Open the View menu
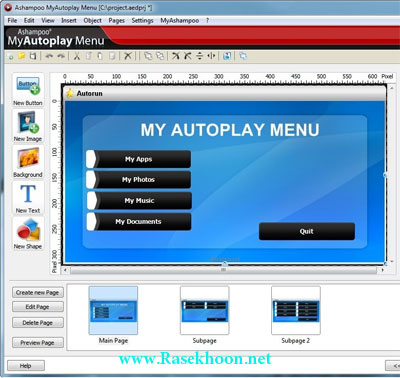The width and height of the screenshot is (400, 378). 48,21
